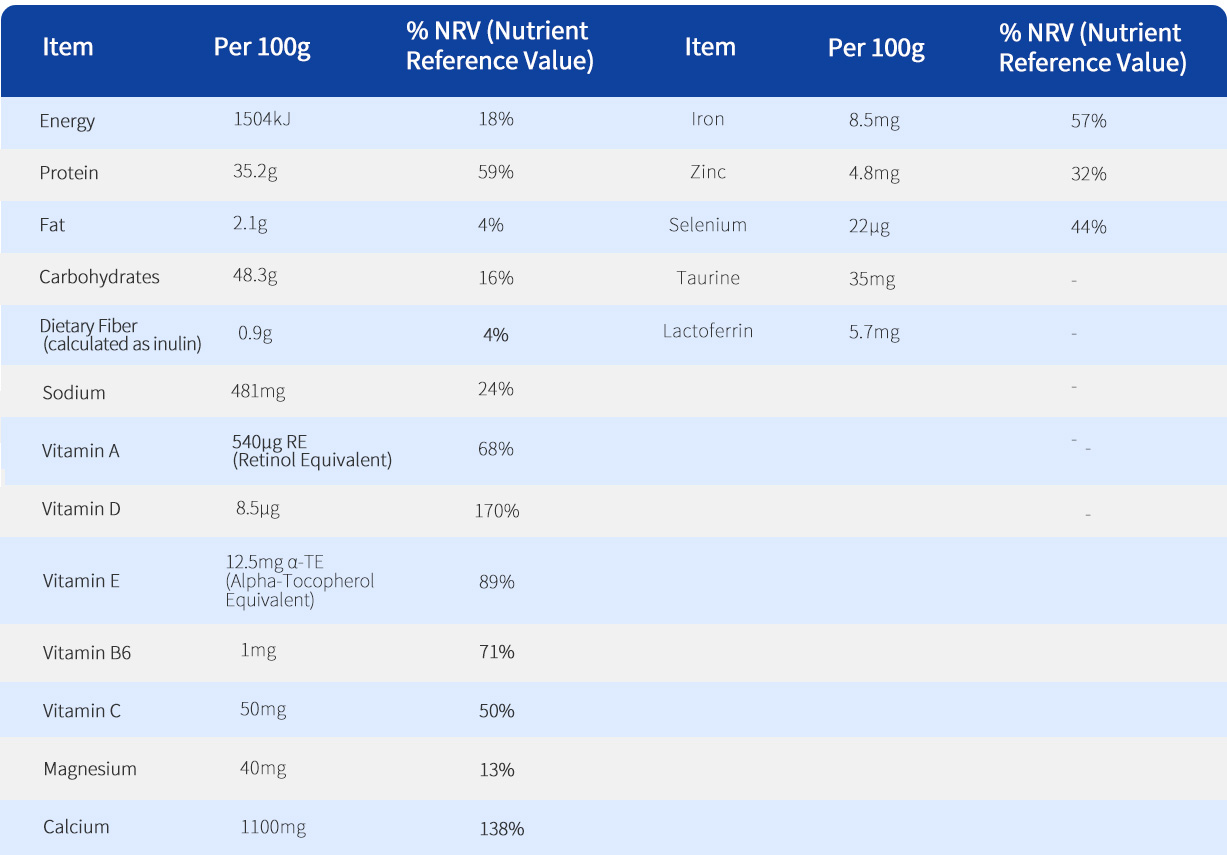Click the first Item column header
The height and width of the screenshot is (855, 1227).
[68, 47]
